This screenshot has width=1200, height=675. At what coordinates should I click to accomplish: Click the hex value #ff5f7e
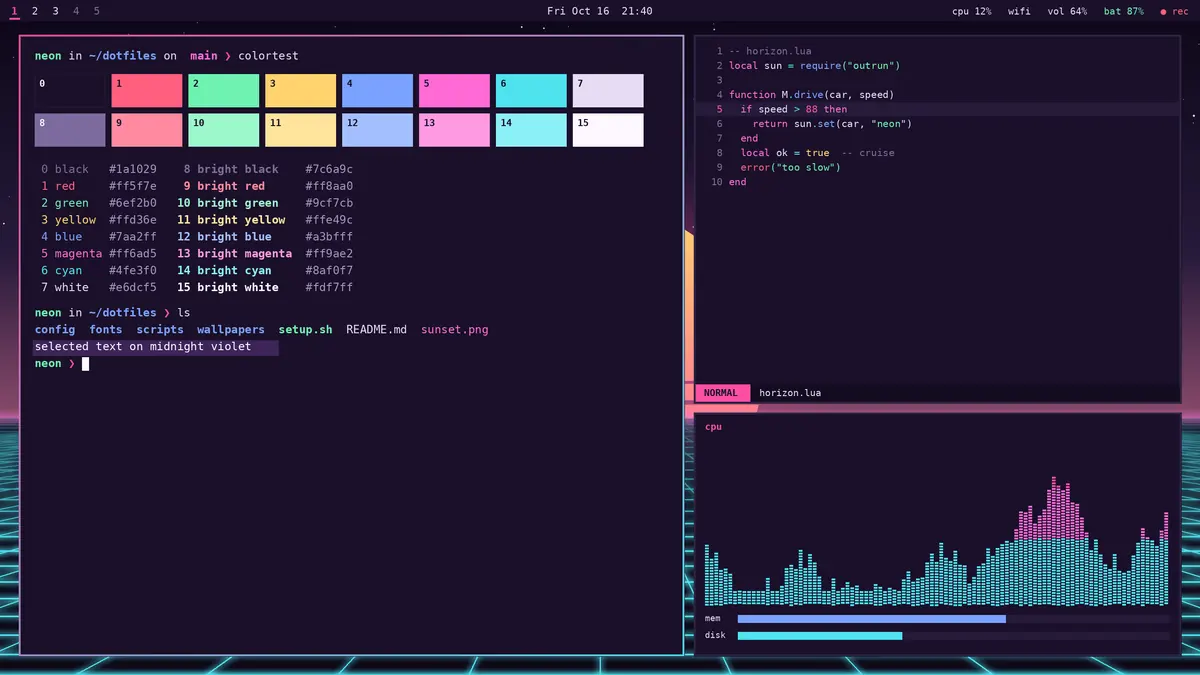click(x=133, y=186)
